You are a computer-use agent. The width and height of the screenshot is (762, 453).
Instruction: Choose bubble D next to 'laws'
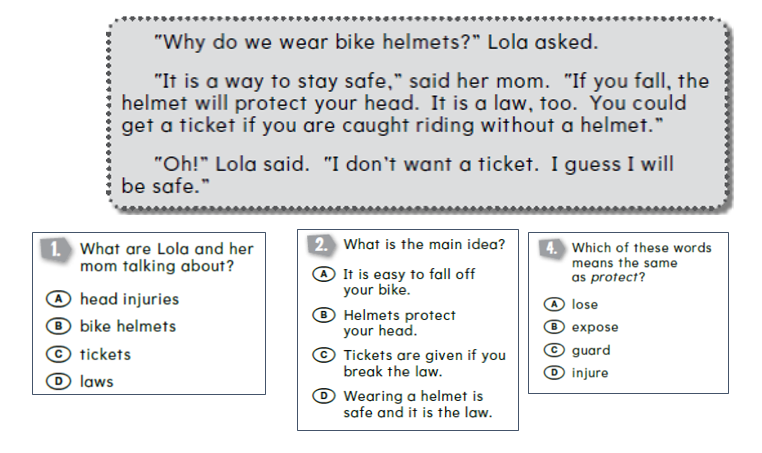point(59,381)
